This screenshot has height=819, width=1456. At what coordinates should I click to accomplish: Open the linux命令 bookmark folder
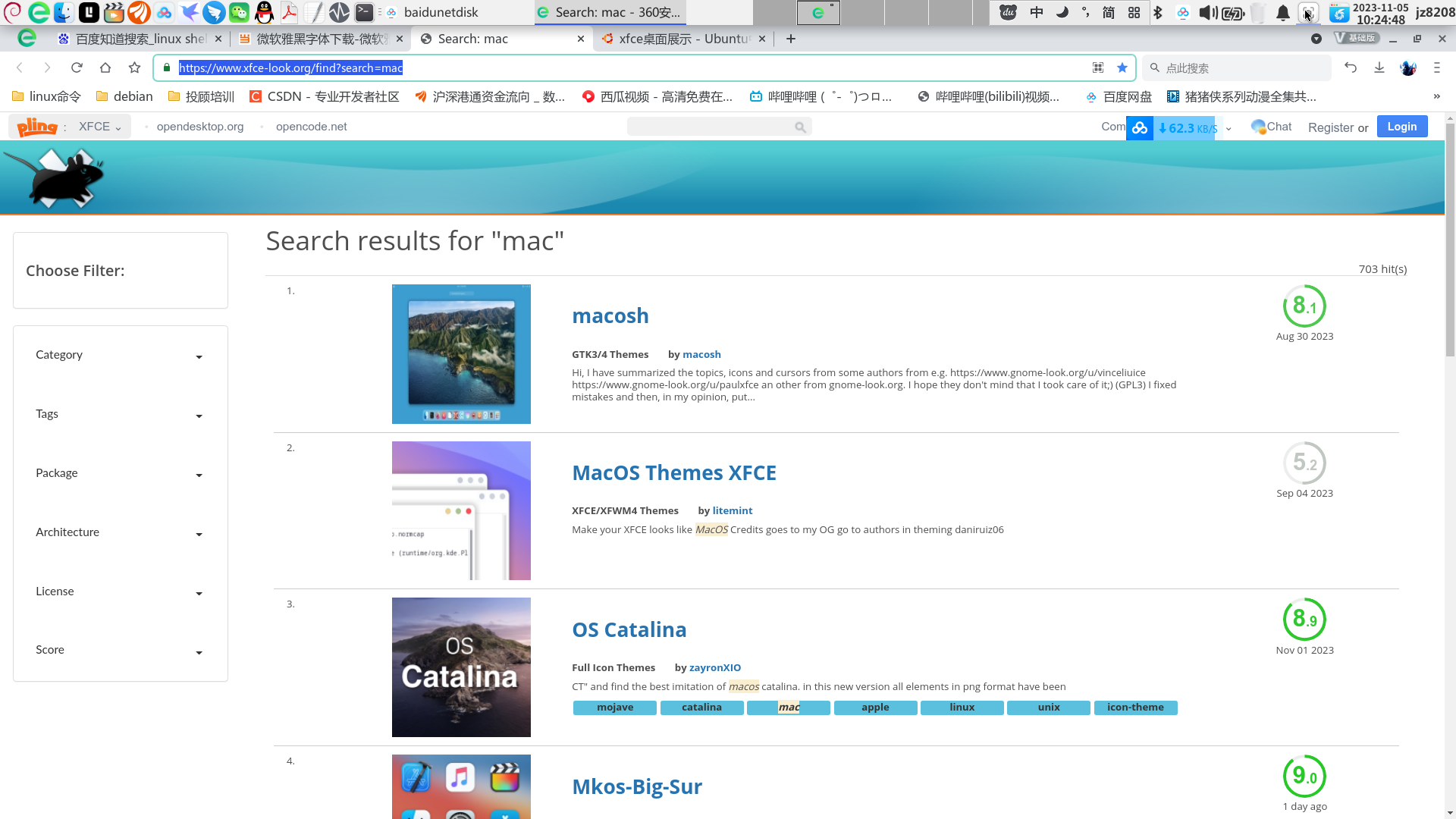(47, 96)
